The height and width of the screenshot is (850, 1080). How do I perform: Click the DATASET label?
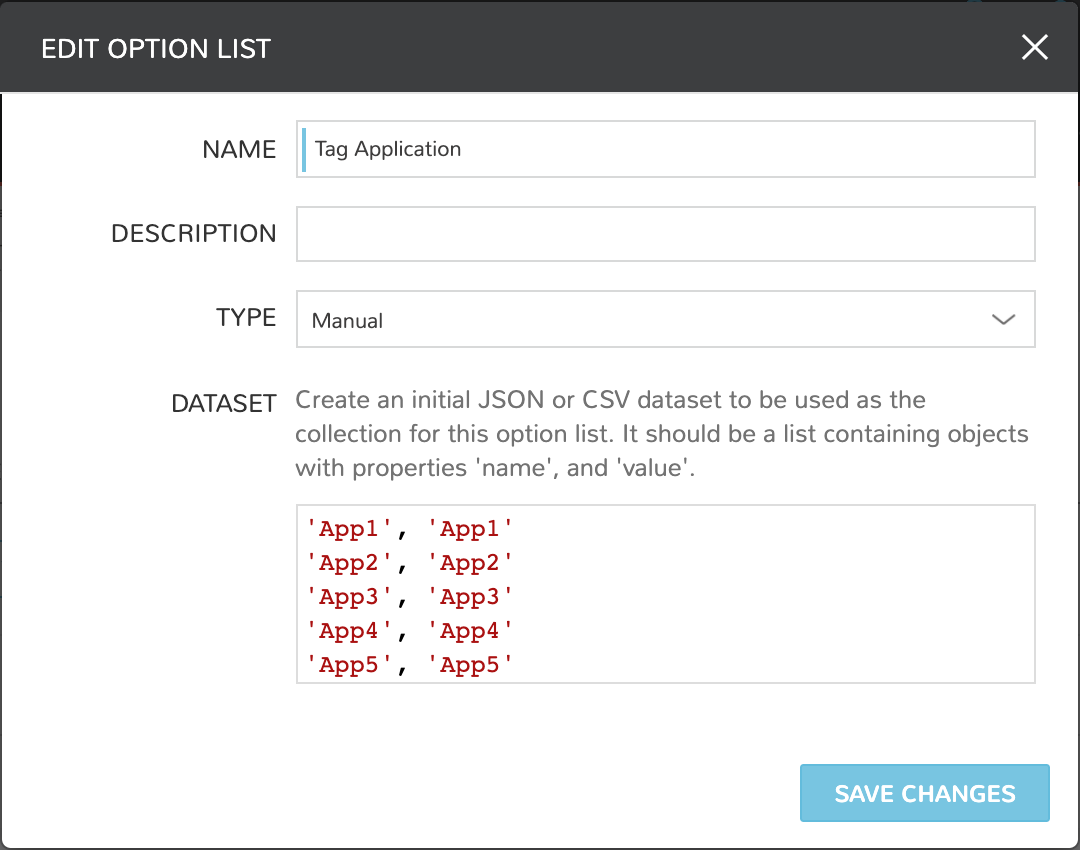tap(224, 403)
